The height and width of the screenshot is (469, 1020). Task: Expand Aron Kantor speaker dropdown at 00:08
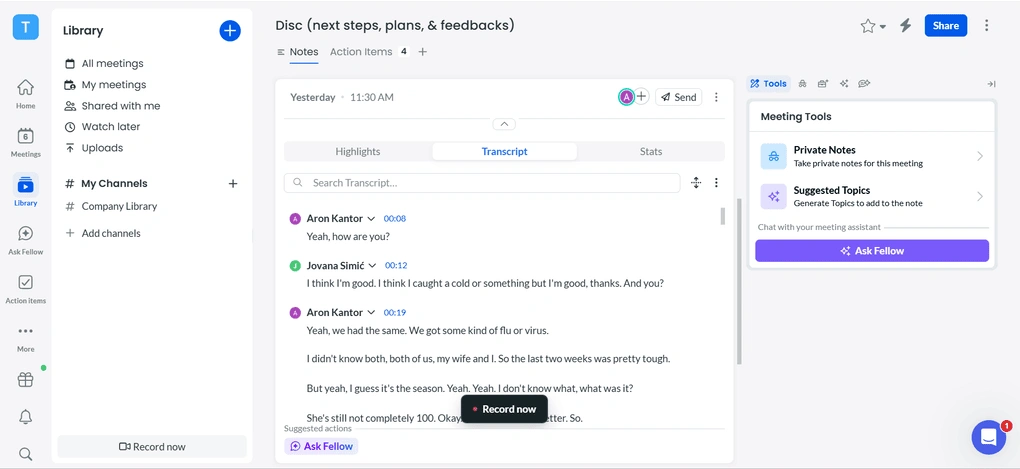pos(371,218)
